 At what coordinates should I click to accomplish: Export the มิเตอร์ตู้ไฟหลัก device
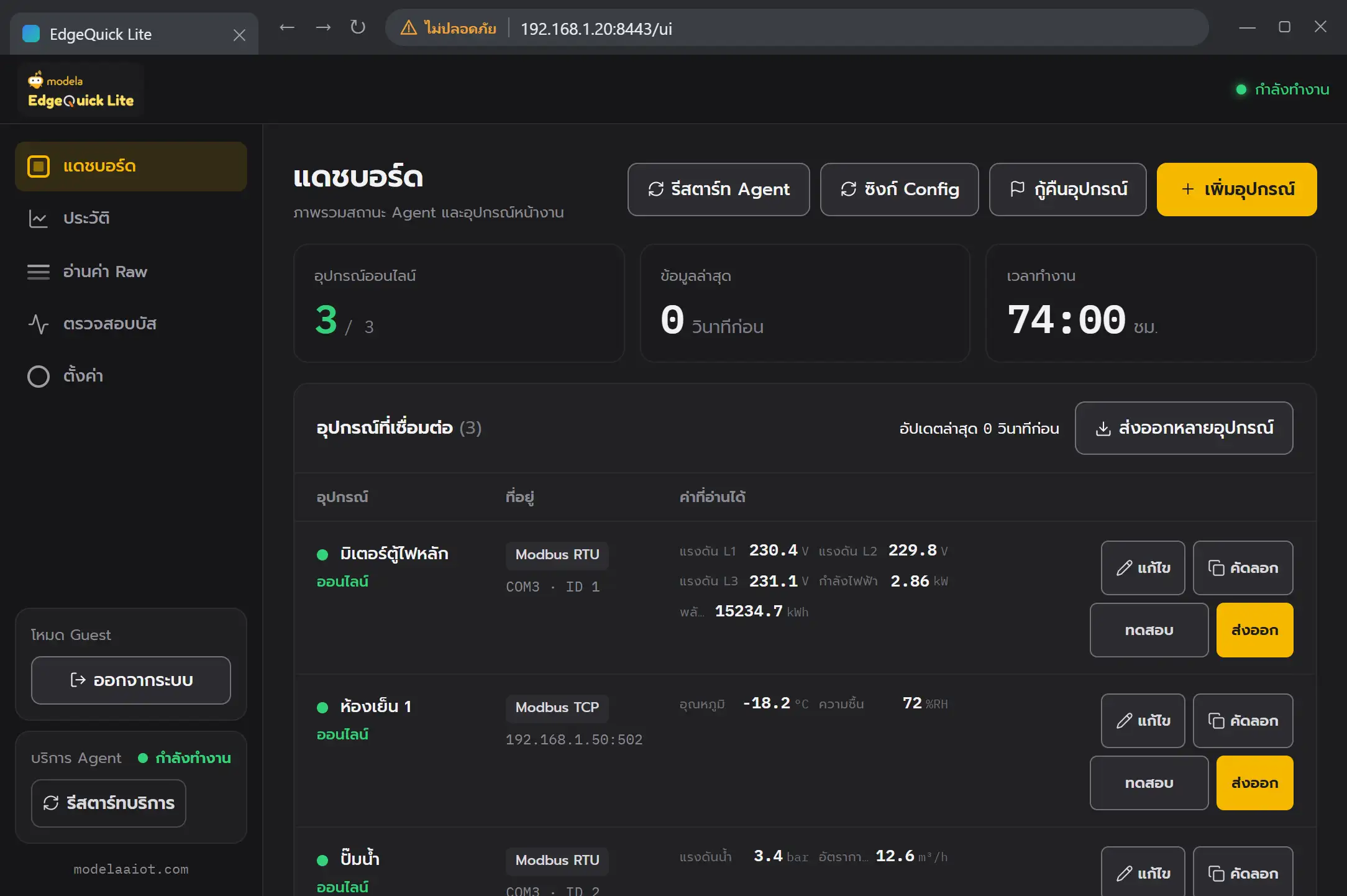[1254, 630]
